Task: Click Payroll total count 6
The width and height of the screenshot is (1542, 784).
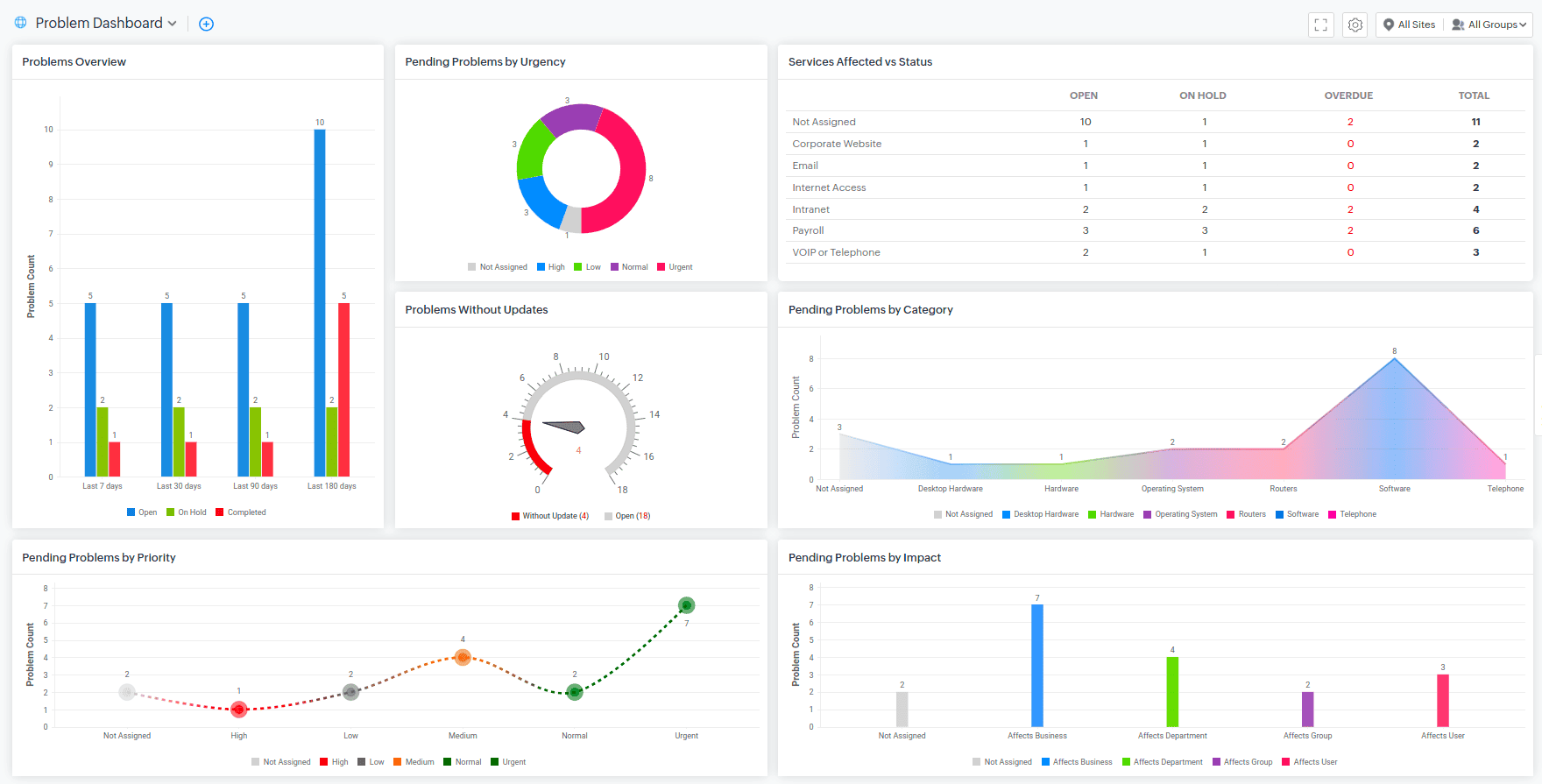Action: coord(1476,230)
